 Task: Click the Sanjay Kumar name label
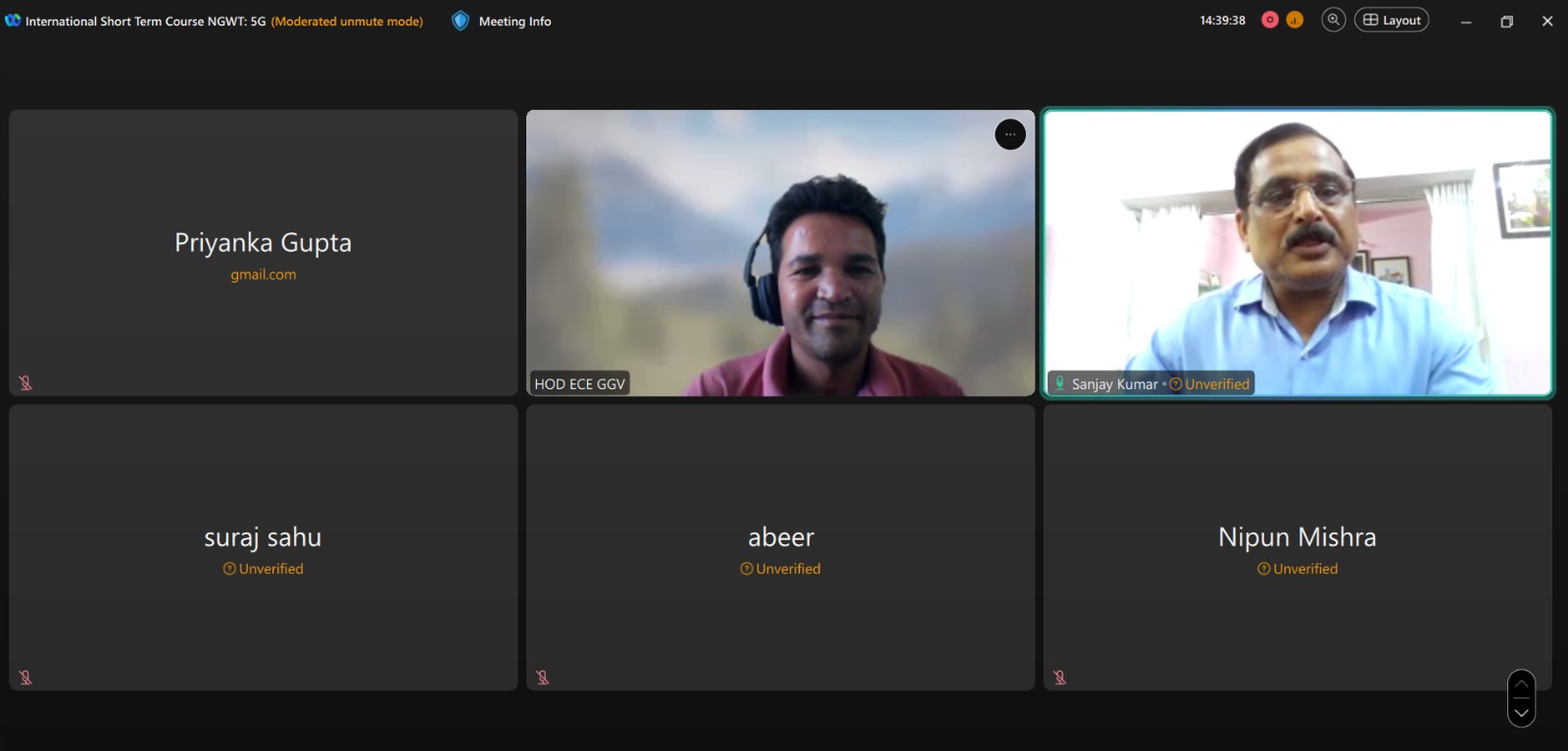click(x=1114, y=384)
